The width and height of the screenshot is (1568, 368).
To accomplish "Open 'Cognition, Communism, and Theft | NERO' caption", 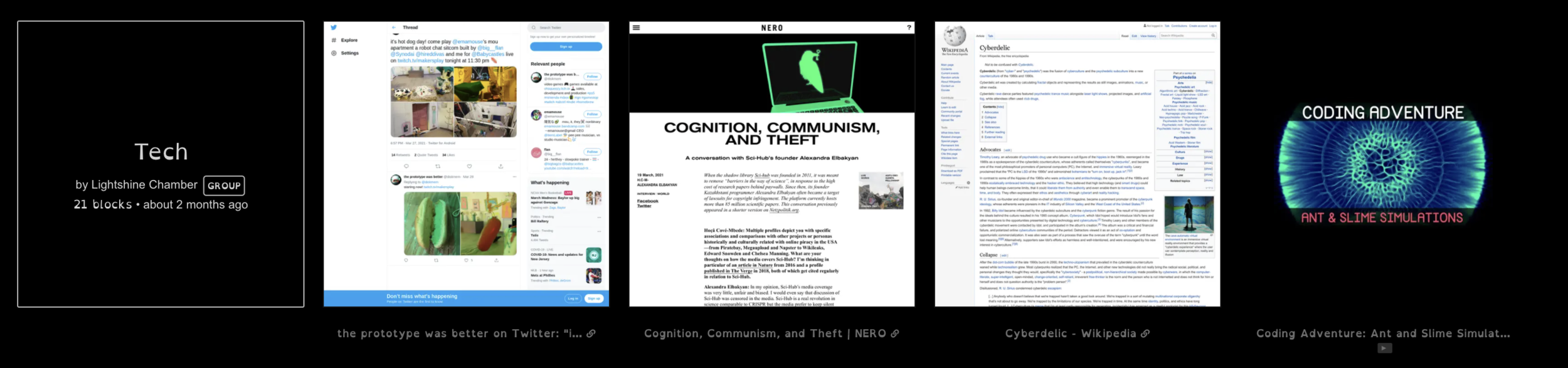I will (x=765, y=334).
